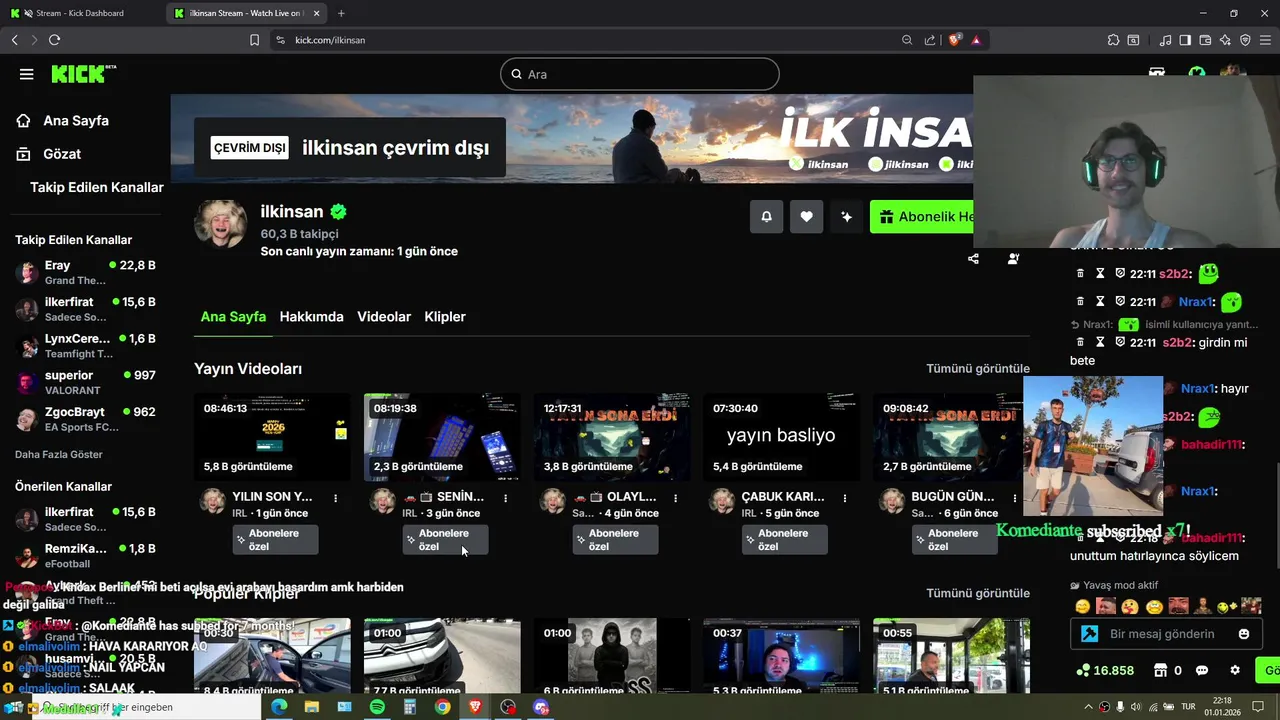Open Tümünü görüntüle for Popüler Klipler
Screen dimensions: 1280x720
(977, 593)
